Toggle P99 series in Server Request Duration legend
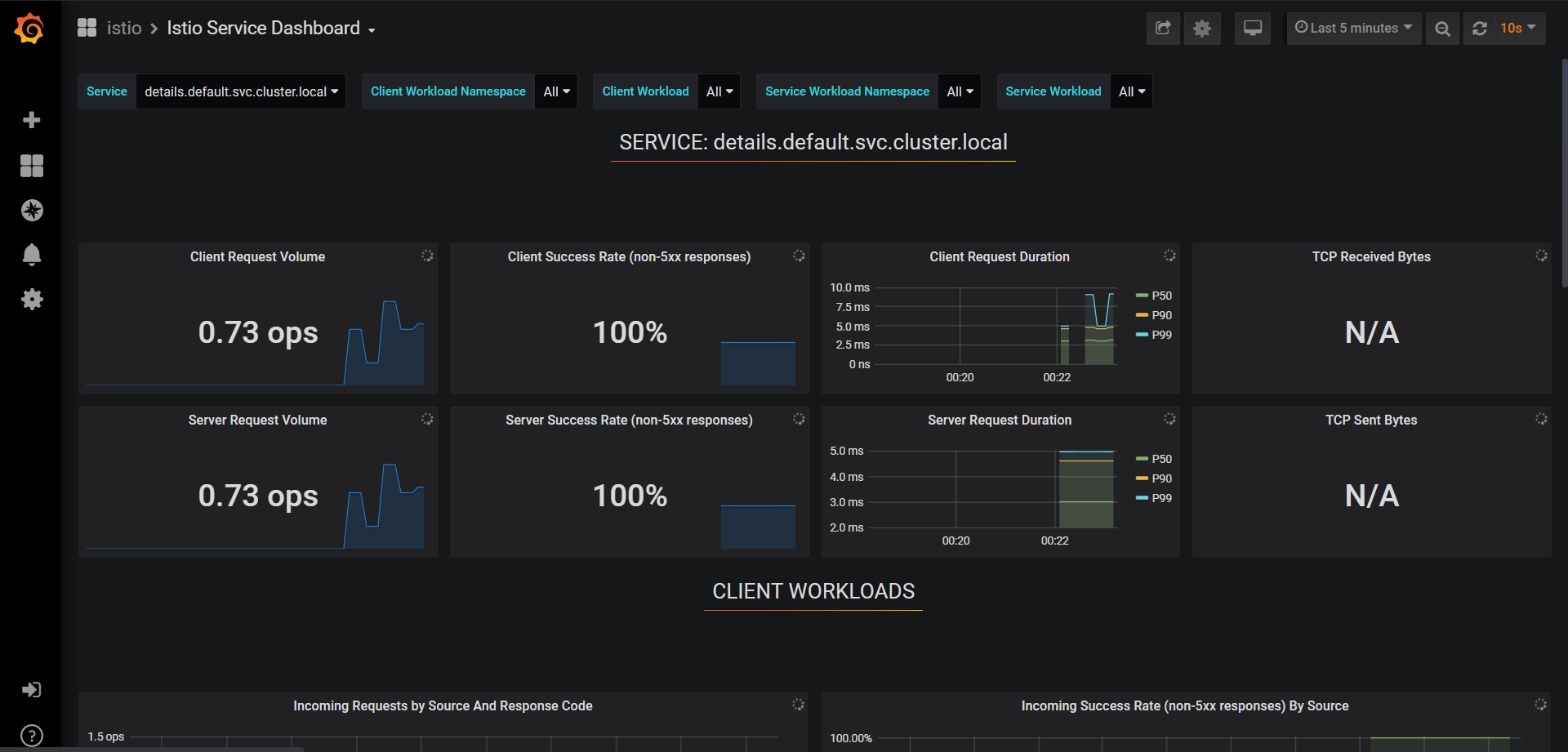Screen dimensions: 1568x752 pos(1160,498)
